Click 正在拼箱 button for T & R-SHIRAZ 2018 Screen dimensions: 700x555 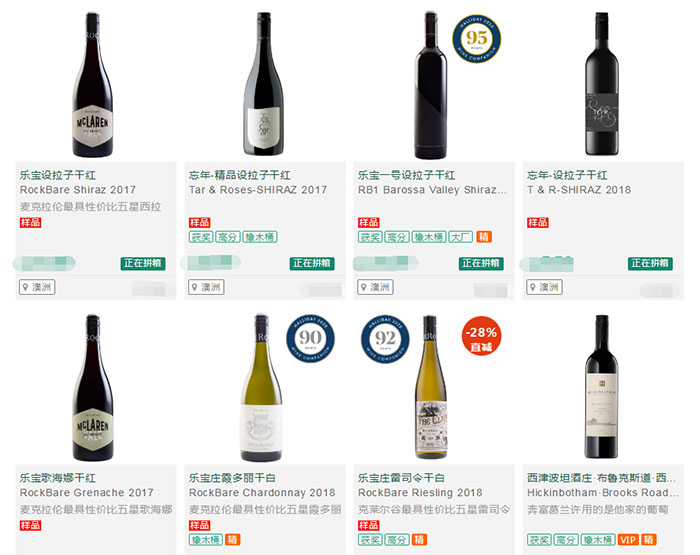click(650, 263)
